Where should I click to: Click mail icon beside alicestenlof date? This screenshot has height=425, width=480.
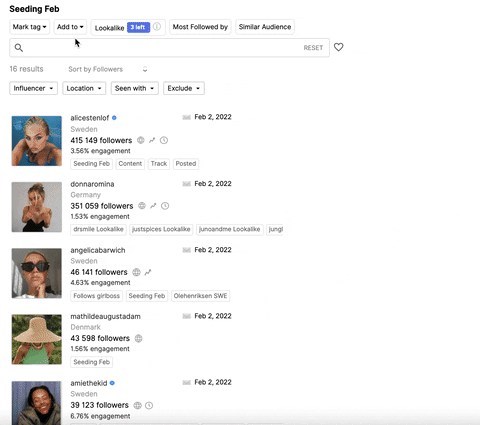[x=187, y=117]
